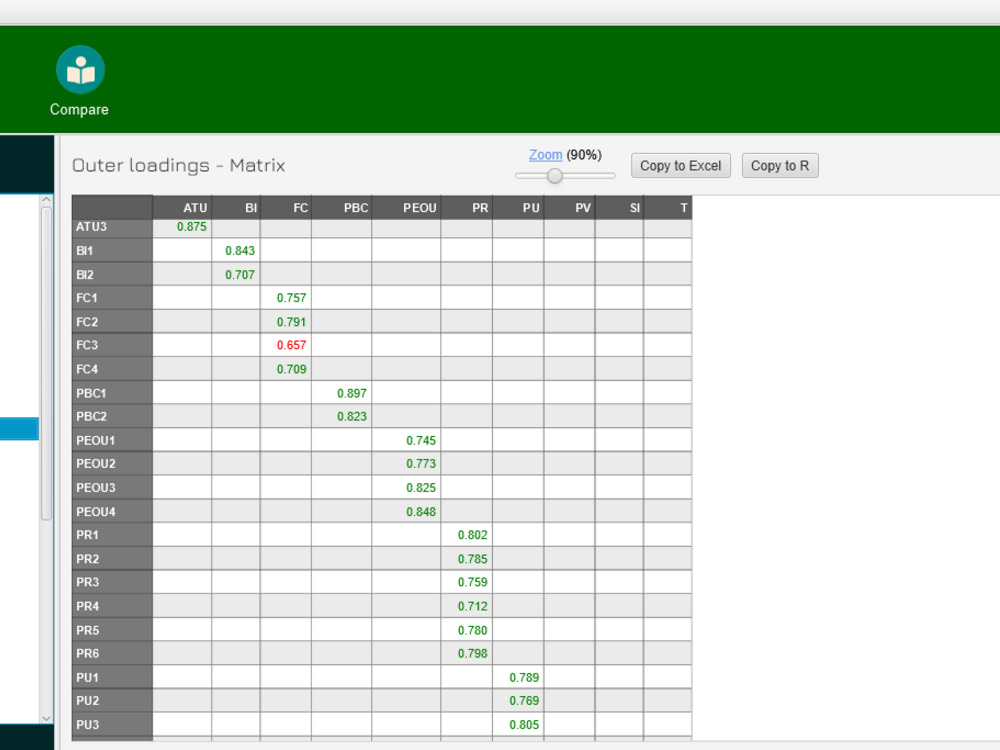Click the PEOU column header
Screen dimensions: 1000x750
click(x=419, y=207)
